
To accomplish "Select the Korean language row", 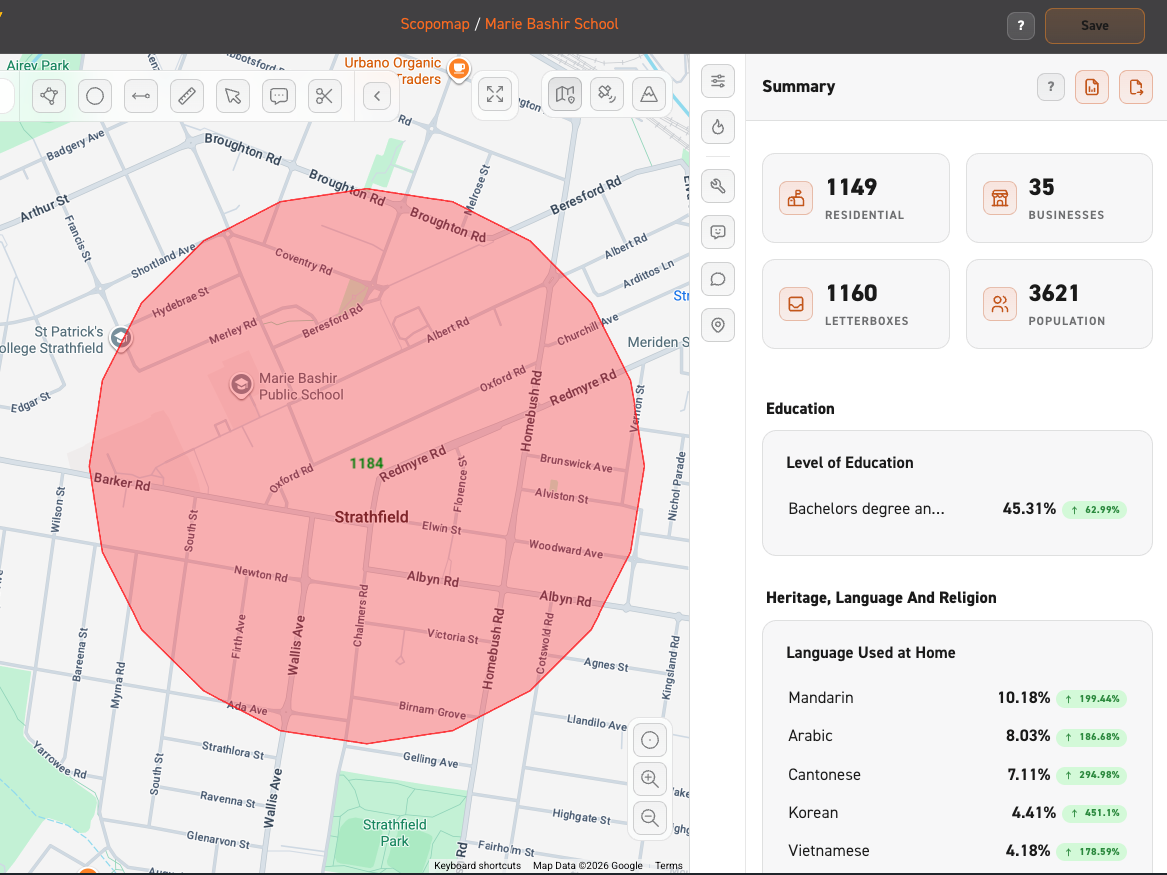I will pyautogui.click(x=957, y=812).
